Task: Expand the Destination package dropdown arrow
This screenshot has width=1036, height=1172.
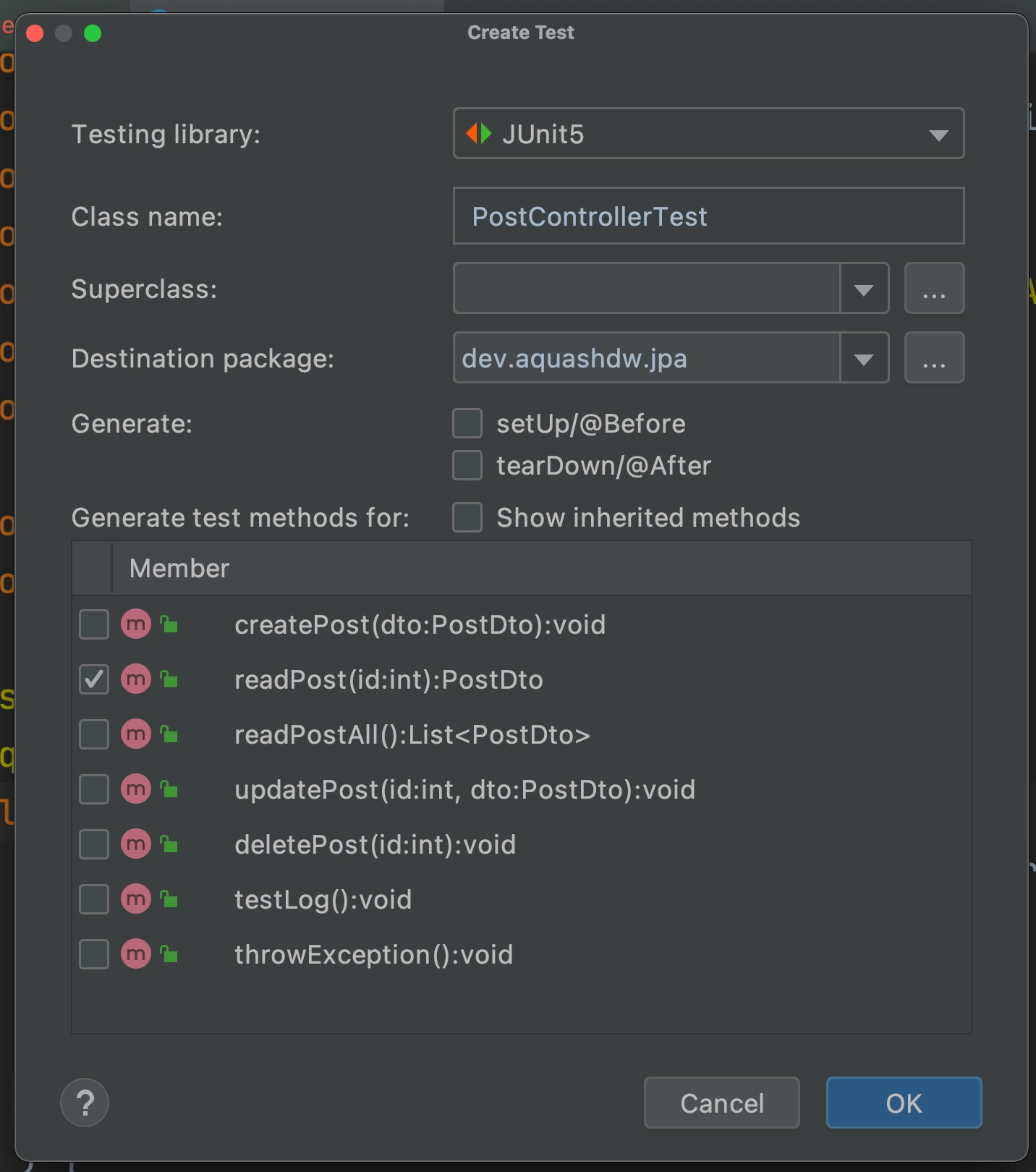Action: click(864, 359)
